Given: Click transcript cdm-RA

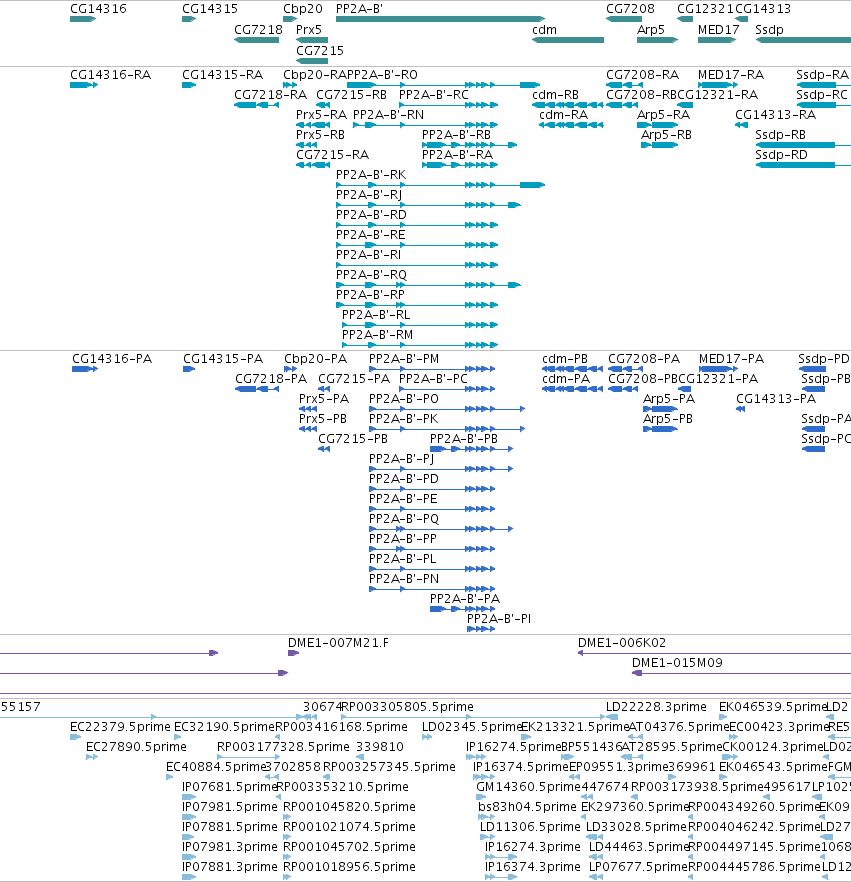Looking at the screenshot, I should (571, 125).
